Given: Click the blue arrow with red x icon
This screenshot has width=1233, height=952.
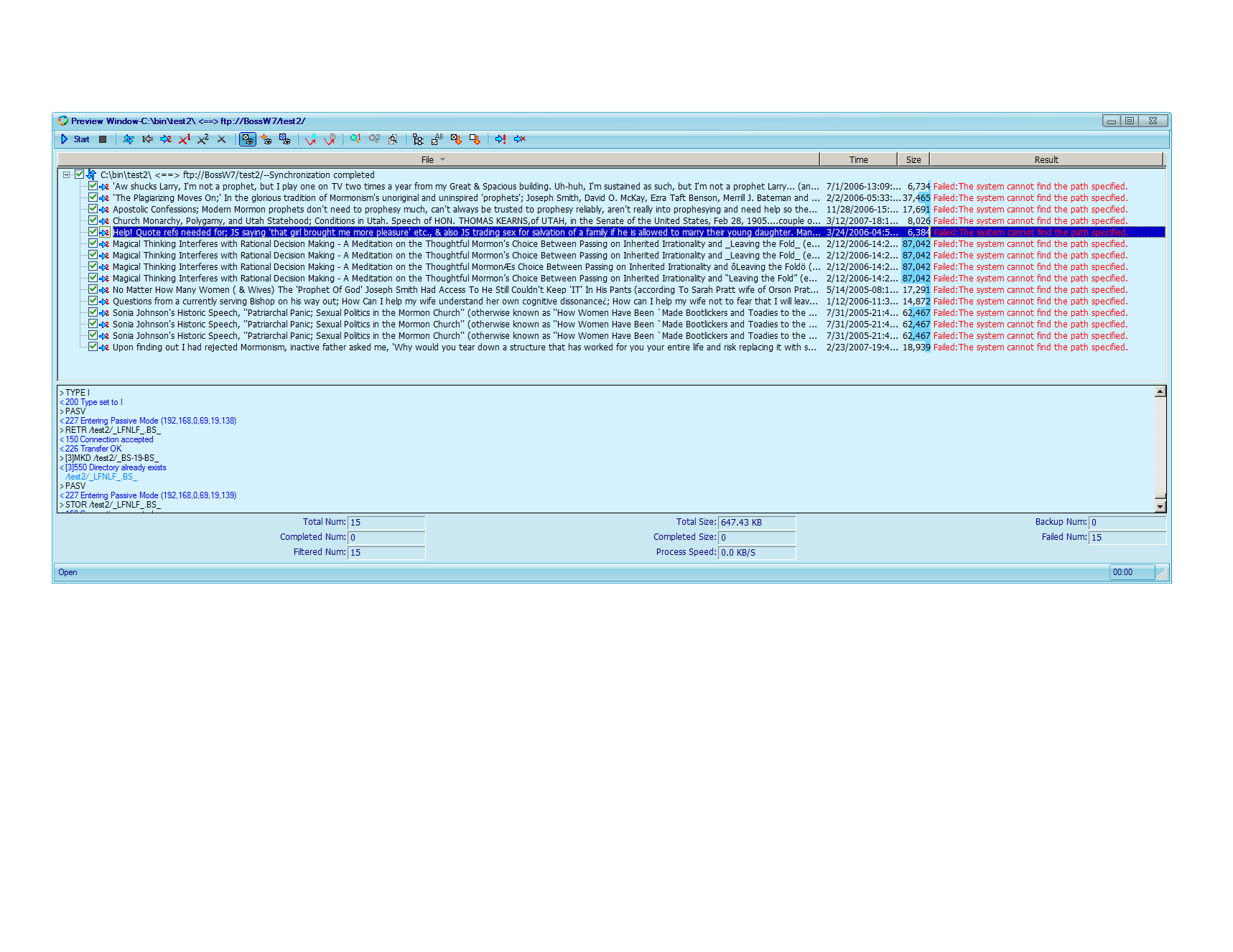Looking at the screenshot, I should (x=519, y=139).
